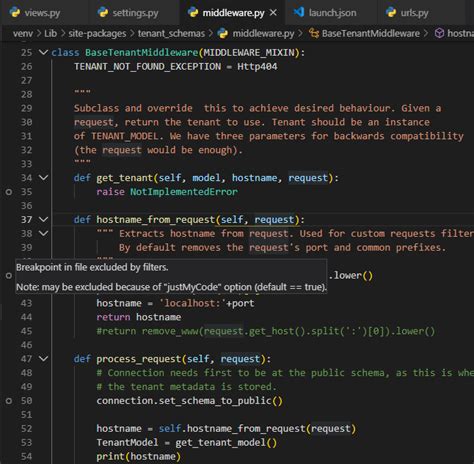Click 'TENANT_NOT_FOUND_EXCEPTION' on line 26
474x464 pixels.
coord(147,67)
